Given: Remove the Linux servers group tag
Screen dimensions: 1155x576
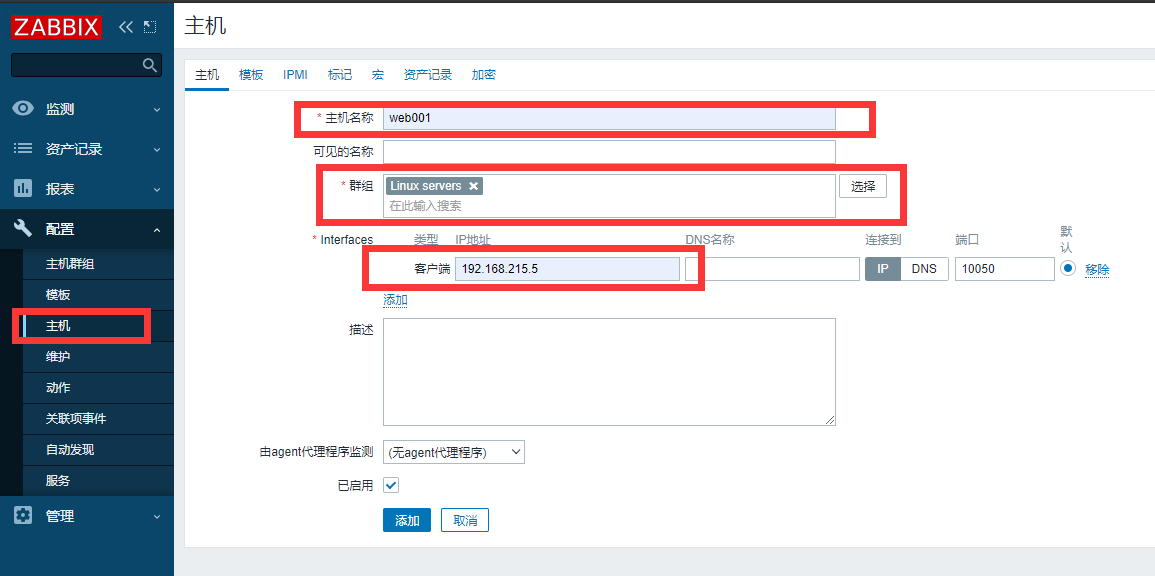Looking at the screenshot, I should pyautogui.click(x=474, y=186).
